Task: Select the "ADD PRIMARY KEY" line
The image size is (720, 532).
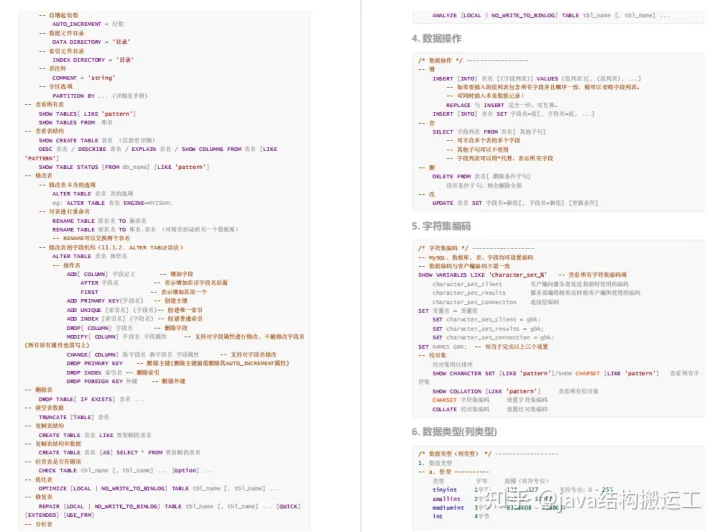Action: [x=127, y=301]
